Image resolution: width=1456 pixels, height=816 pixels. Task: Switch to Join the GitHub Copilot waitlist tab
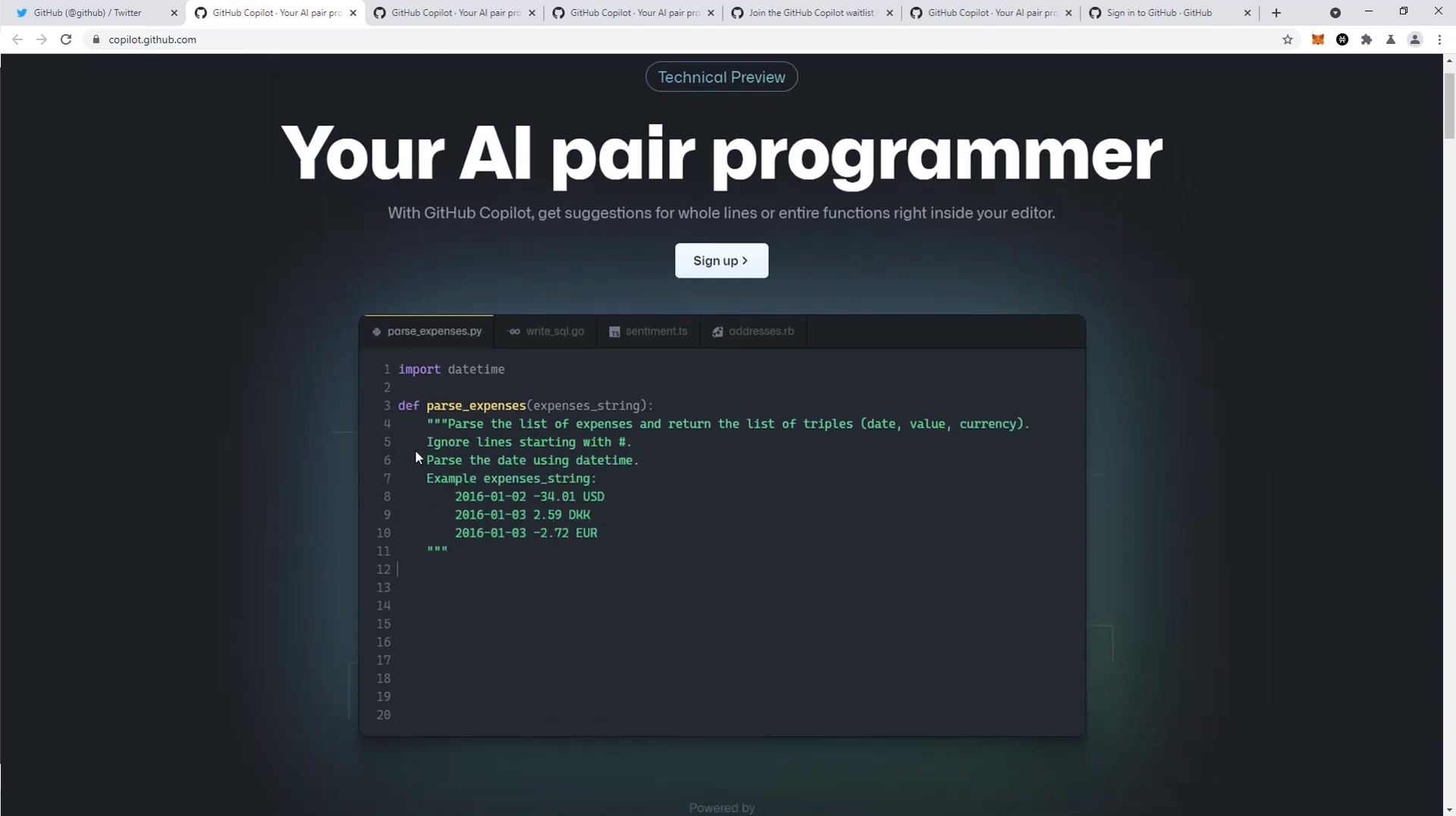[811, 13]
